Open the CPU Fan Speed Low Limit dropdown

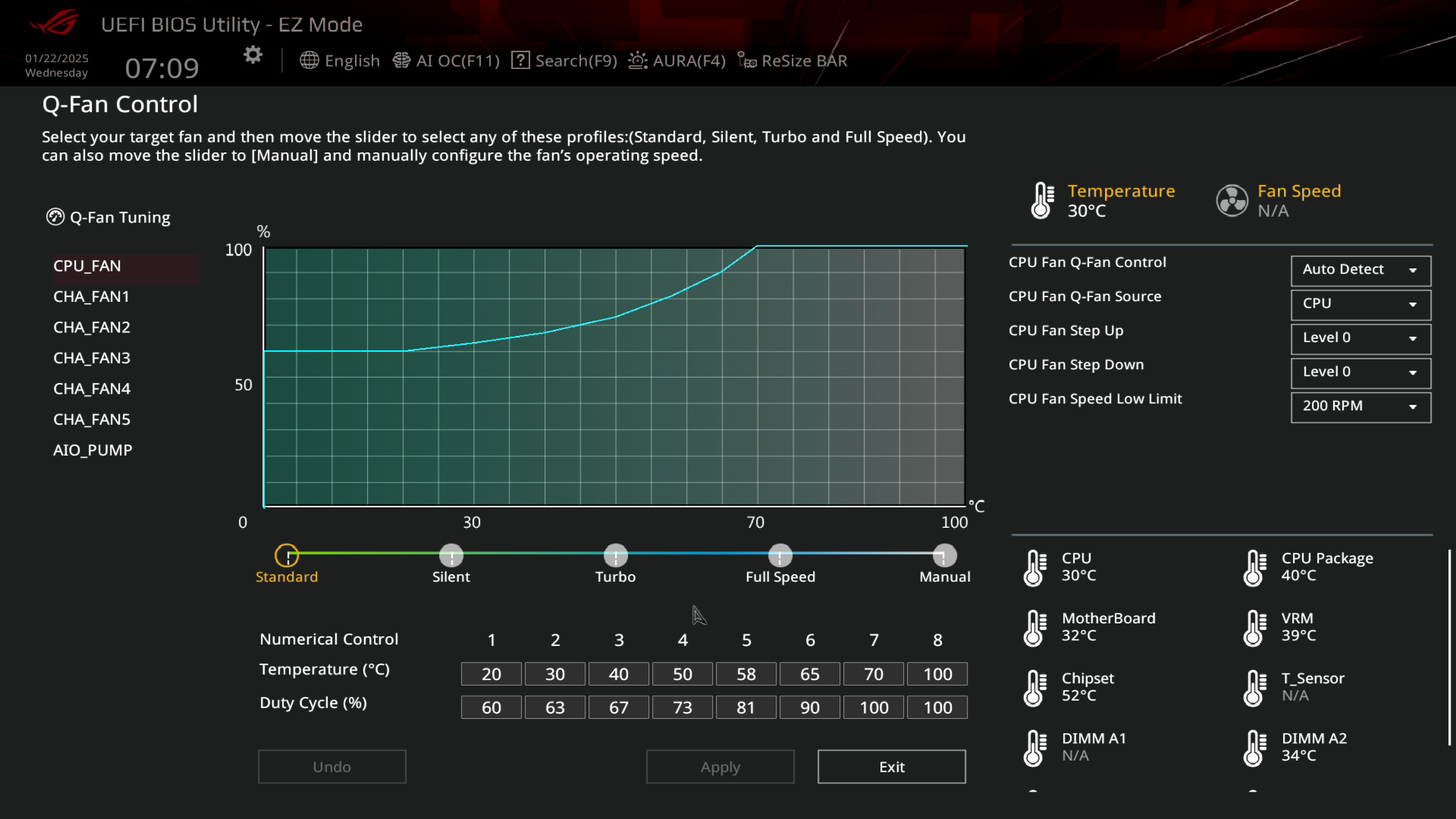click(x=1360, y=405)
